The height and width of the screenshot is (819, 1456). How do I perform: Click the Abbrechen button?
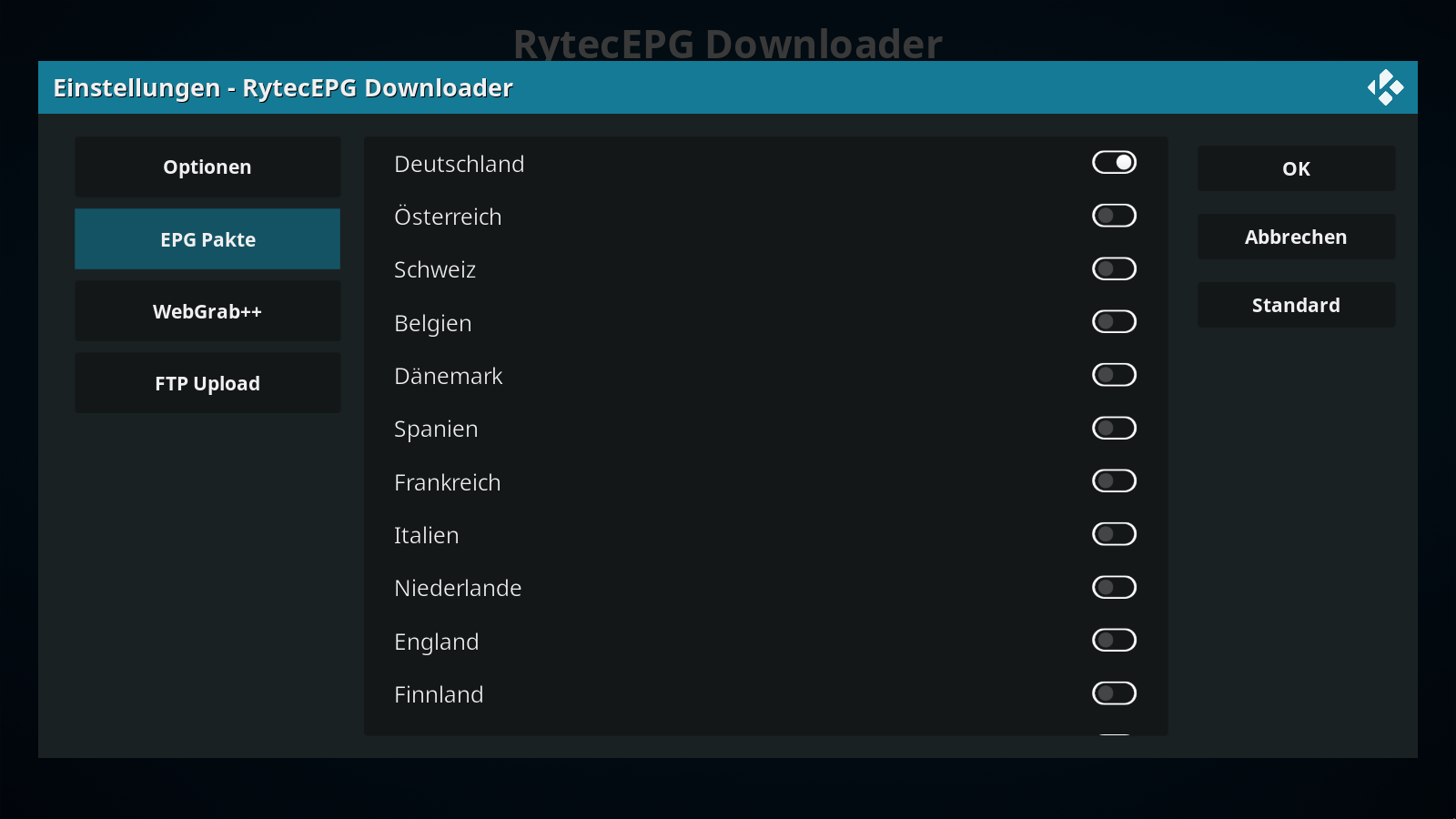[x=1296, y=237]
